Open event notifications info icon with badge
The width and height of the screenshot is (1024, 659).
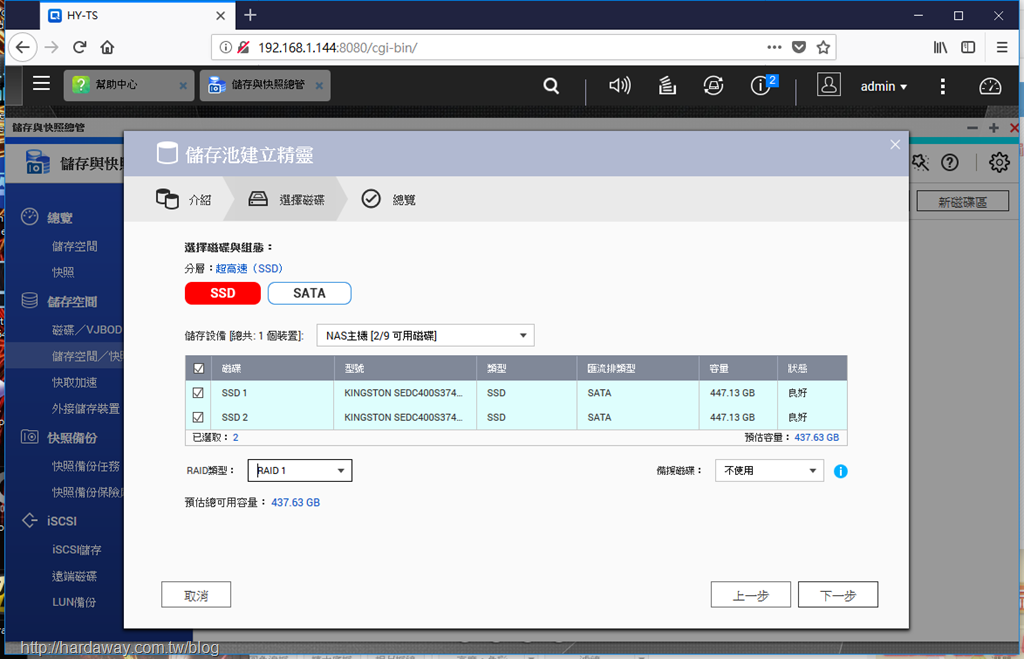pos(762,85)
